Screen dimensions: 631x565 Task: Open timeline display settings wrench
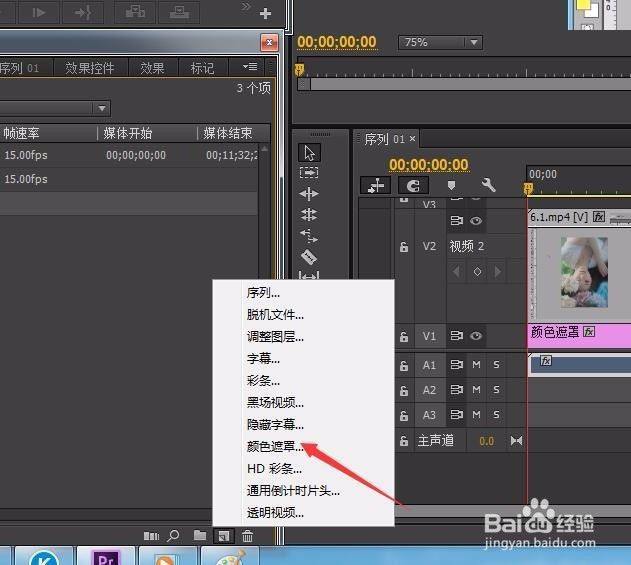coord(489,186)
